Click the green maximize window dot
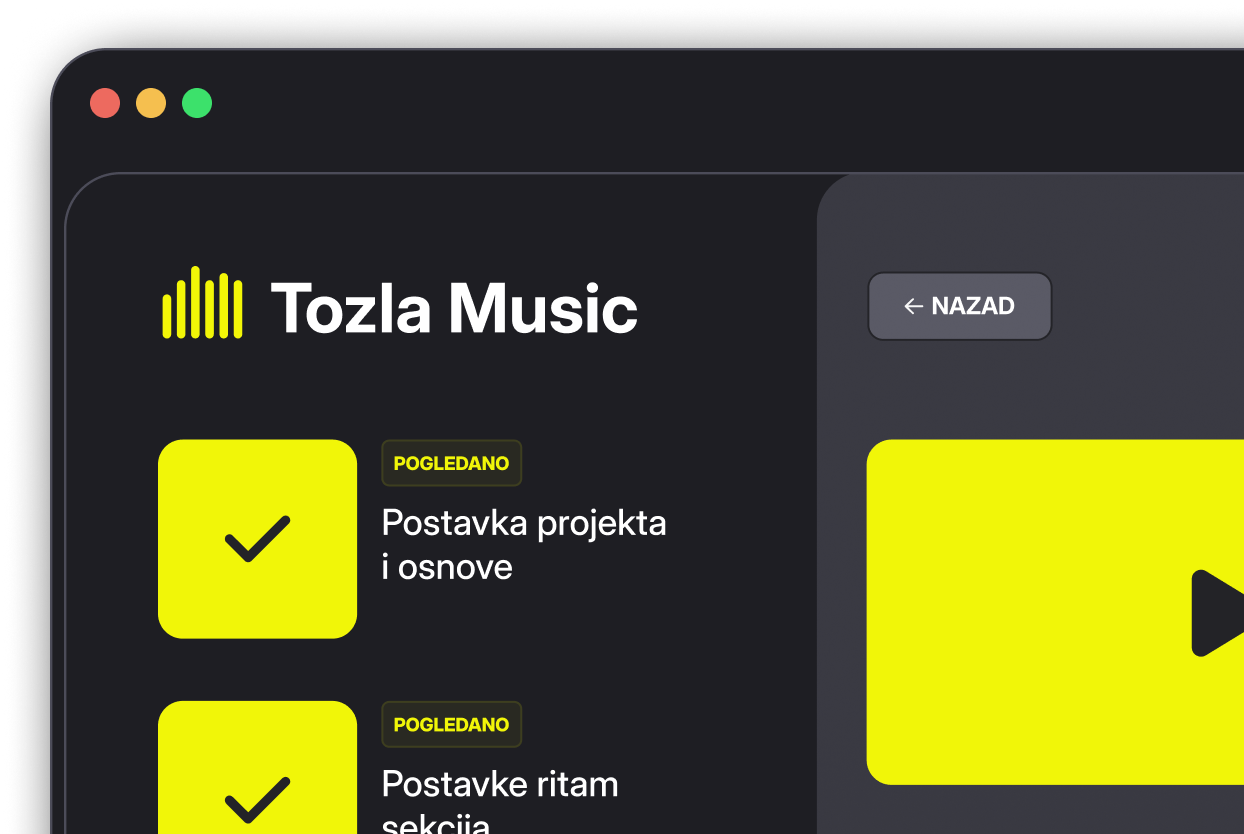 197,103
